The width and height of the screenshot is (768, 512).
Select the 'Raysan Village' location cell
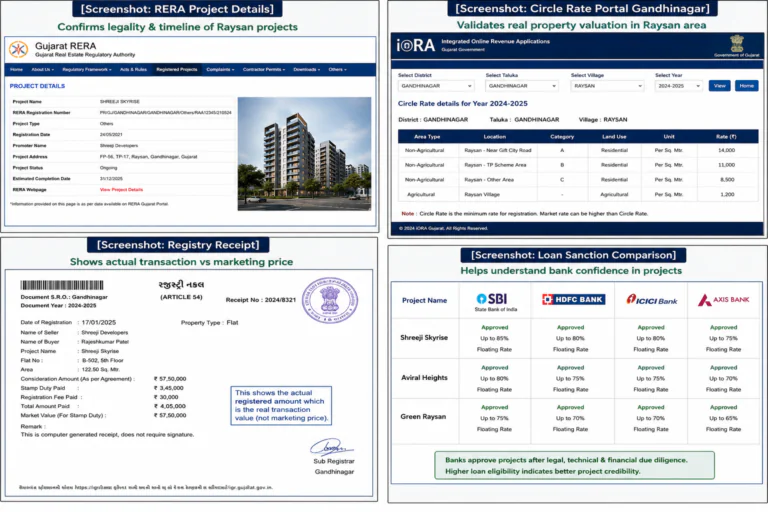pos(482,195)
